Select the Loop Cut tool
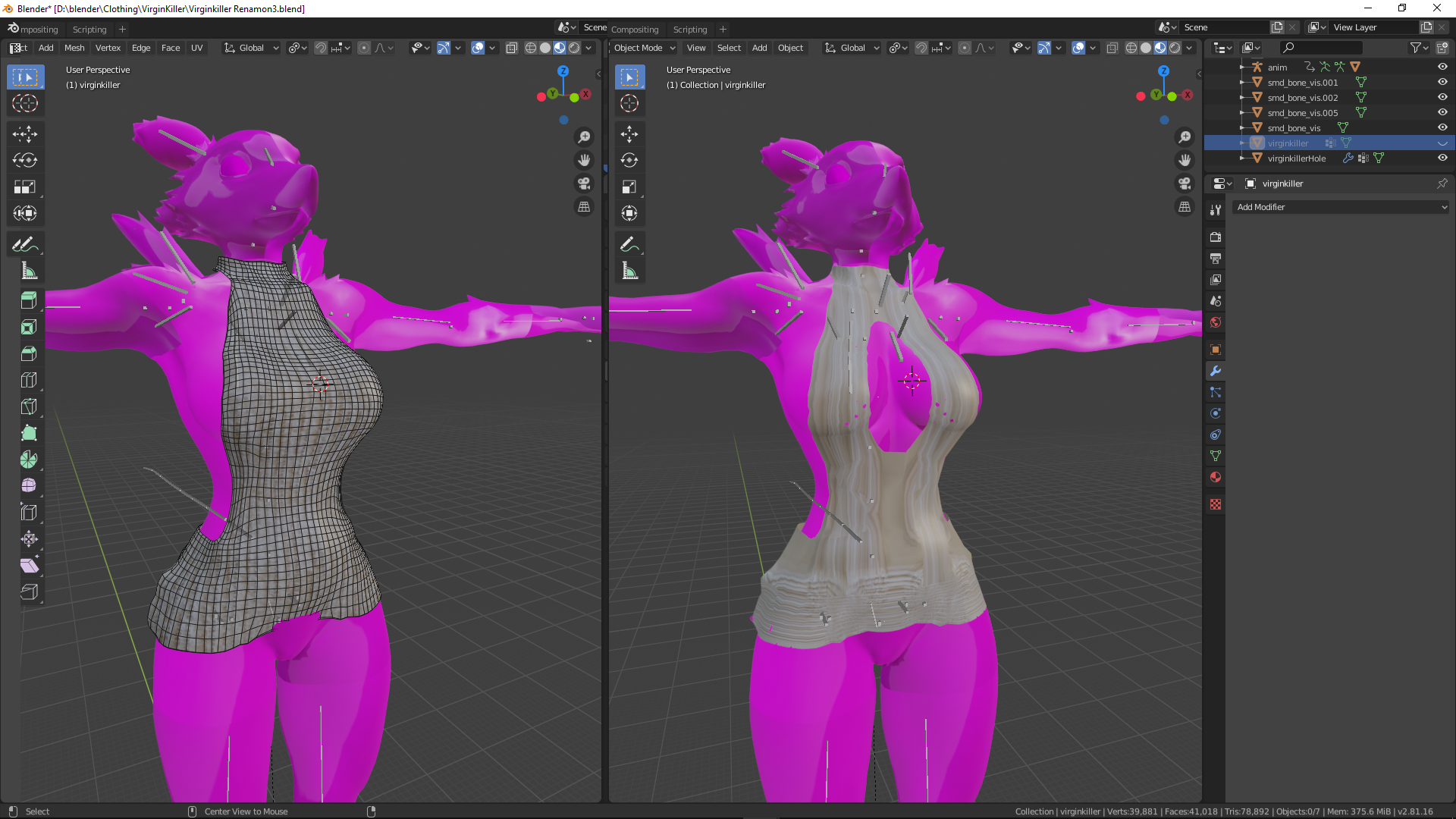 (x=29, y=380)
